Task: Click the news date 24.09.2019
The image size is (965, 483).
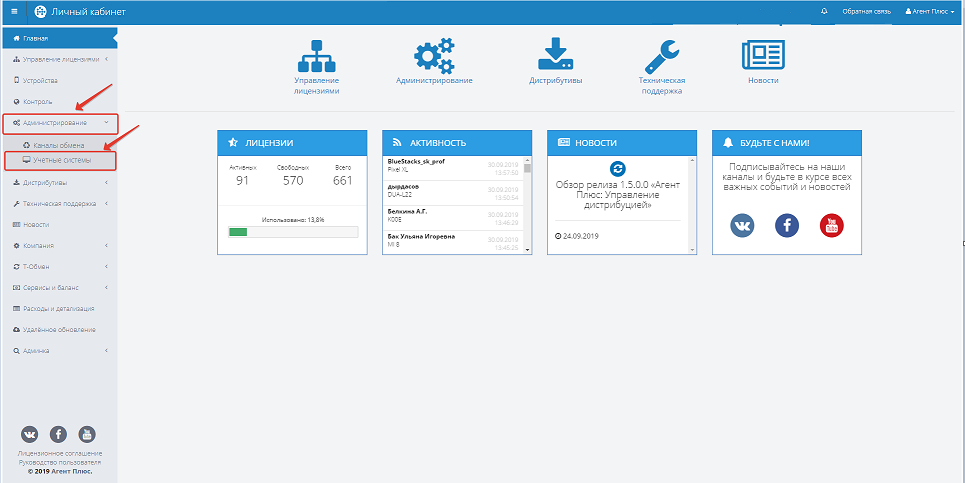Action: click(576, 236)
